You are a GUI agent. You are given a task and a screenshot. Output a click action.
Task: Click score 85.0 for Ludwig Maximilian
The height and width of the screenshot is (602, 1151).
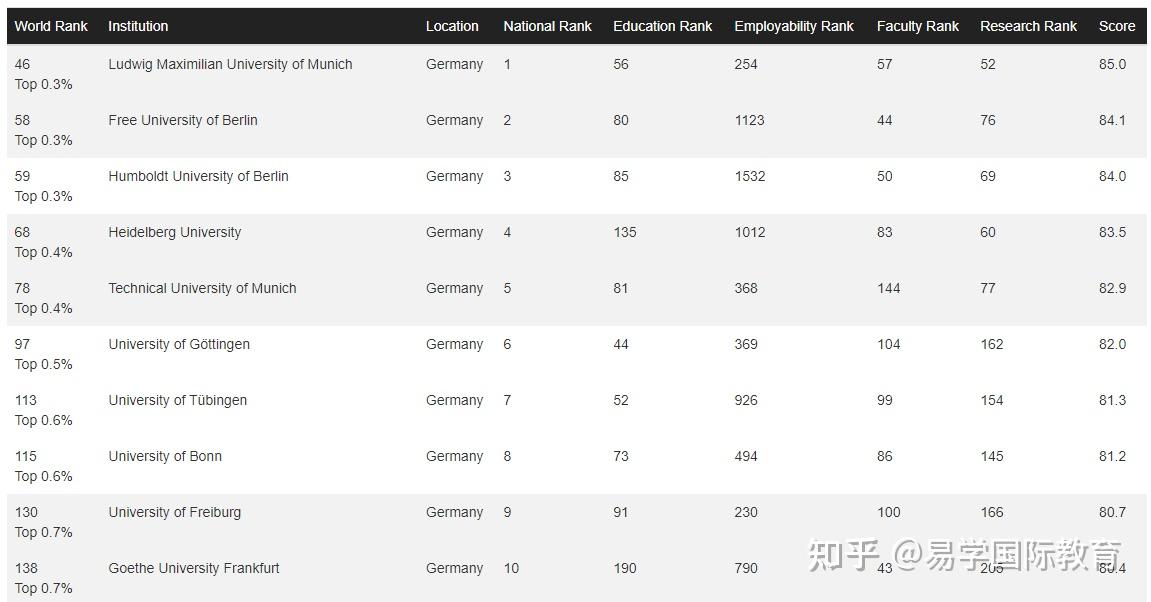1112,65
